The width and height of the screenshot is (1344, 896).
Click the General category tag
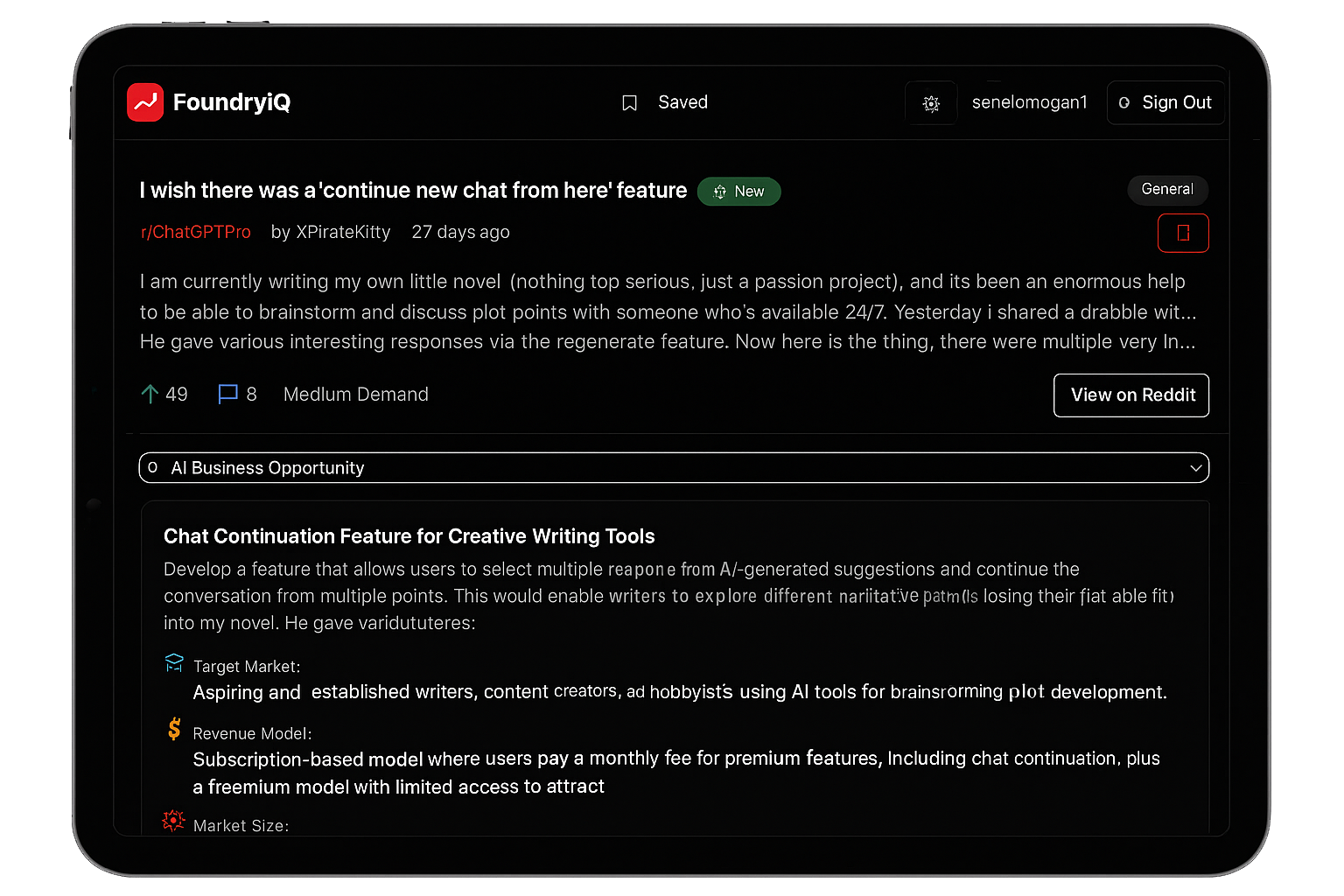tap(1167, 189)
